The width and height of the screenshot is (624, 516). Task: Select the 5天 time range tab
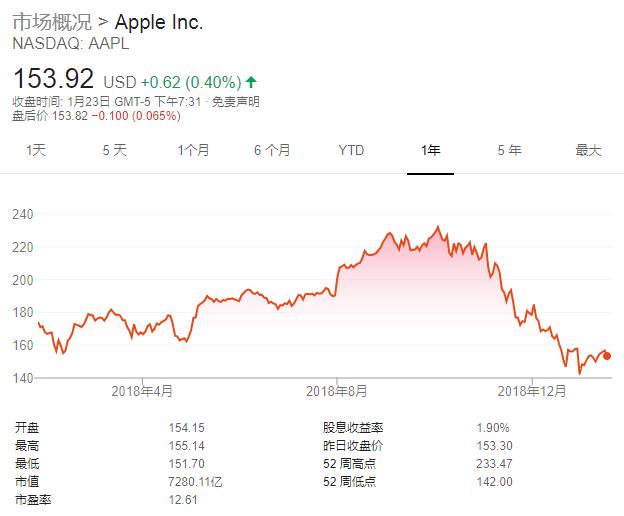[x=114, y=150]
